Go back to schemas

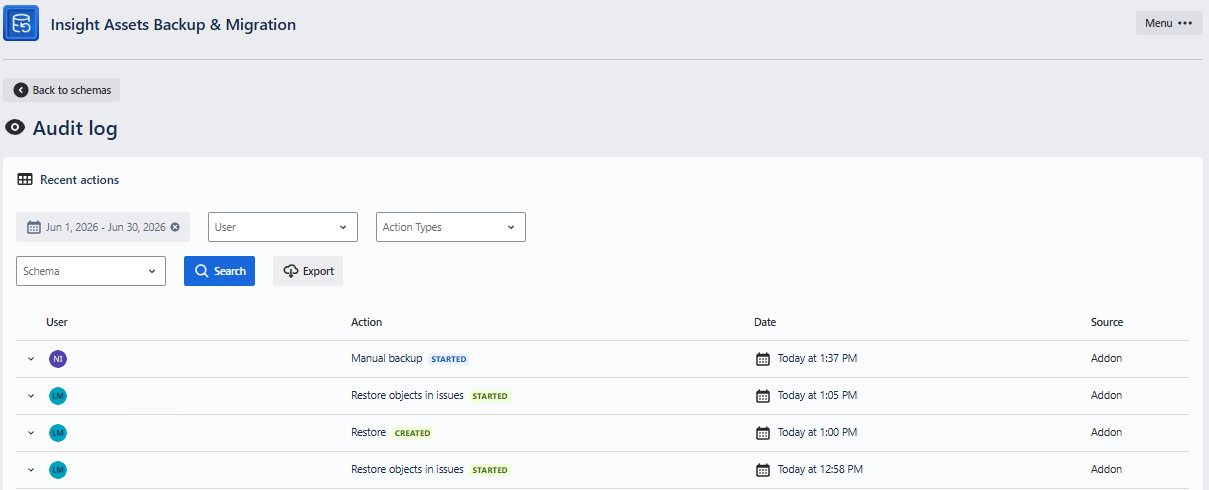(62, 90)
